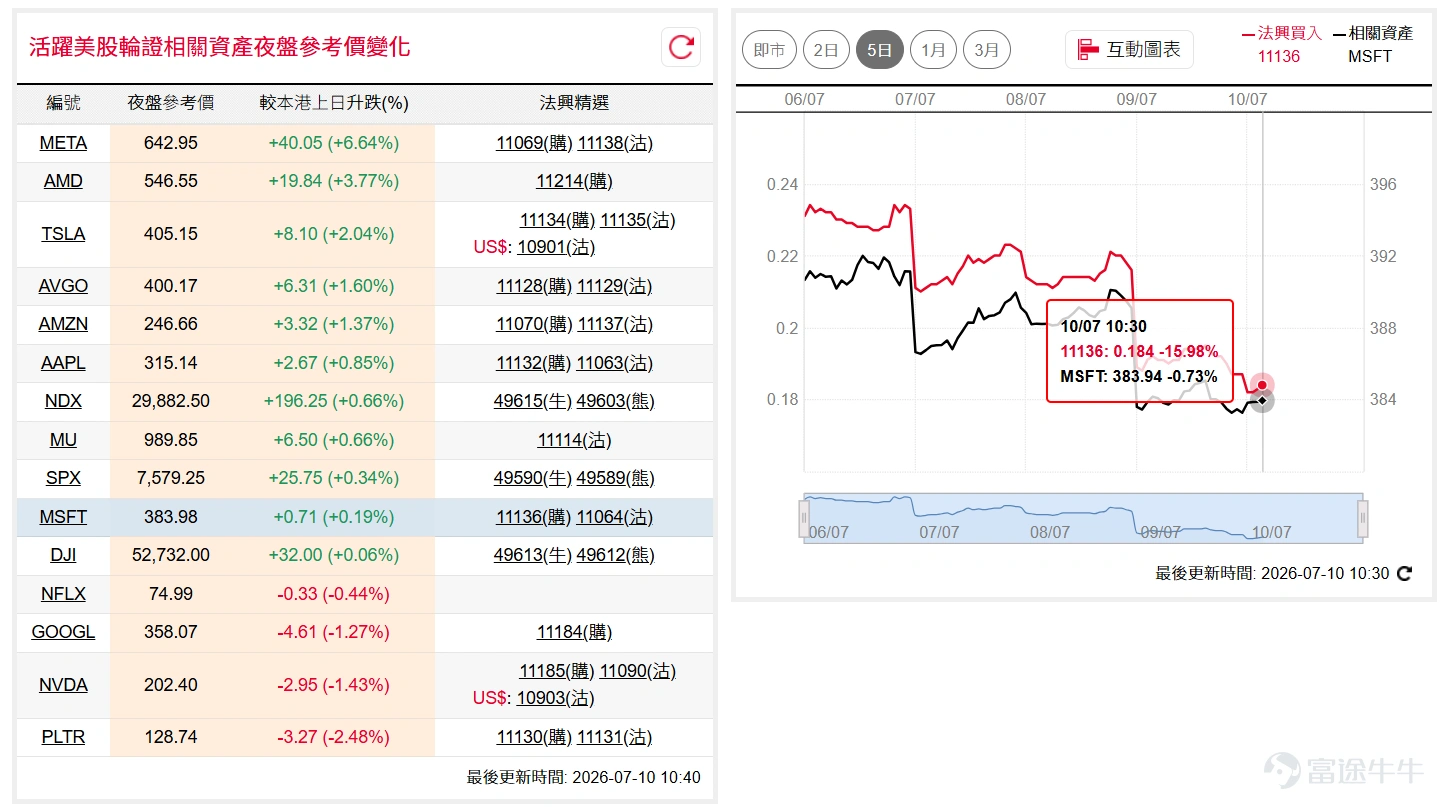Open warrant 11132(購) for AAPL

point(534,363)
